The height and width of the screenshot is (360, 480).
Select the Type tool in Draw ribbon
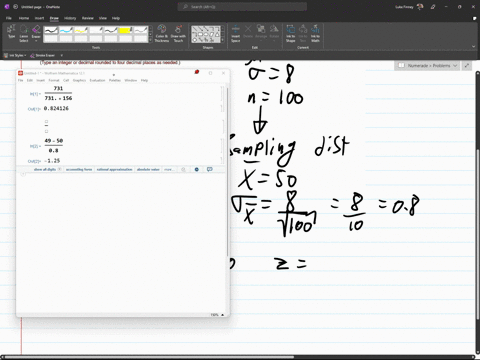coord(11,32)
